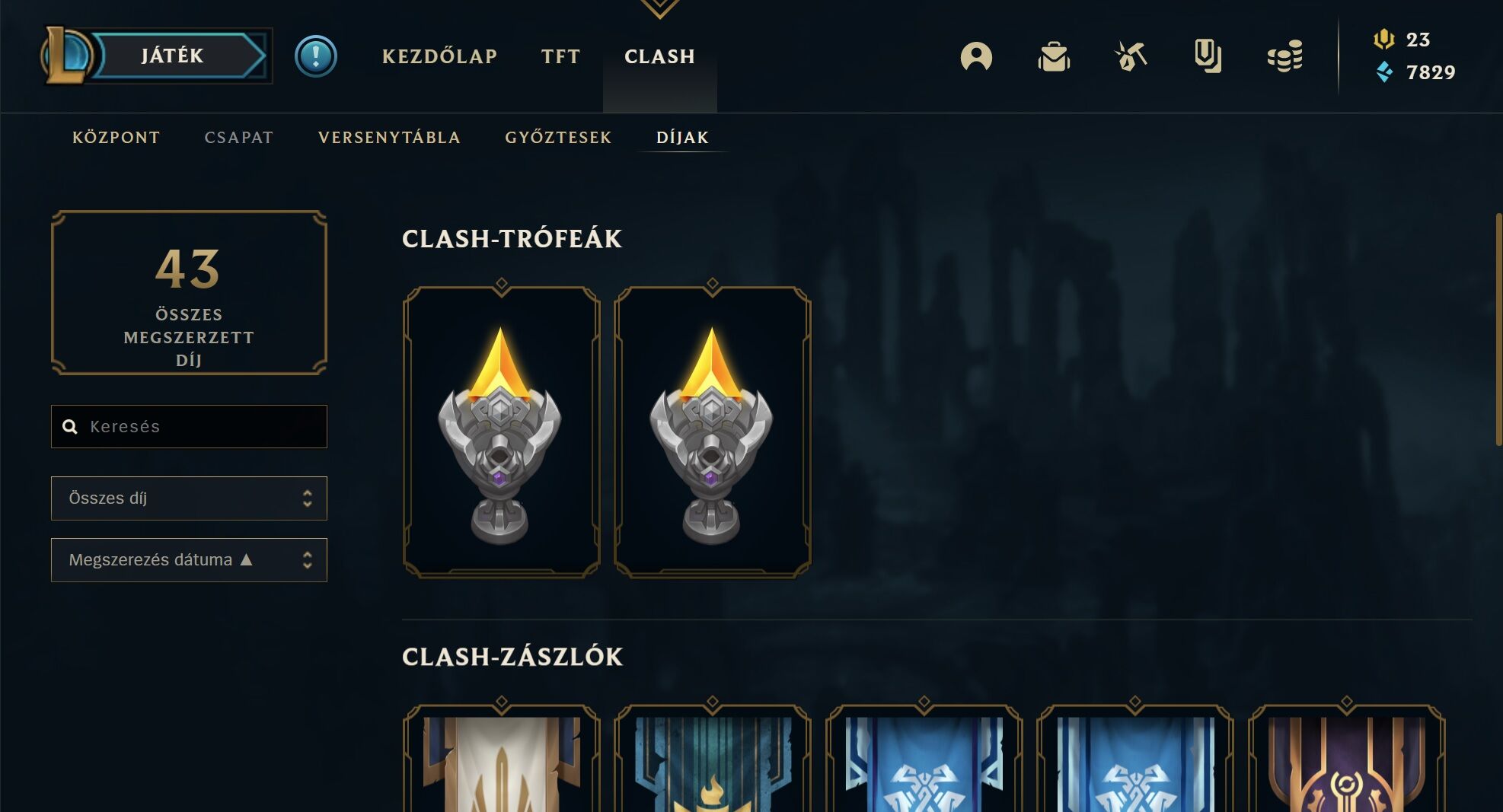This screenshot has height=812, width=1503.
Task: Open TFT in main navigation
Action: click(561, 56)
